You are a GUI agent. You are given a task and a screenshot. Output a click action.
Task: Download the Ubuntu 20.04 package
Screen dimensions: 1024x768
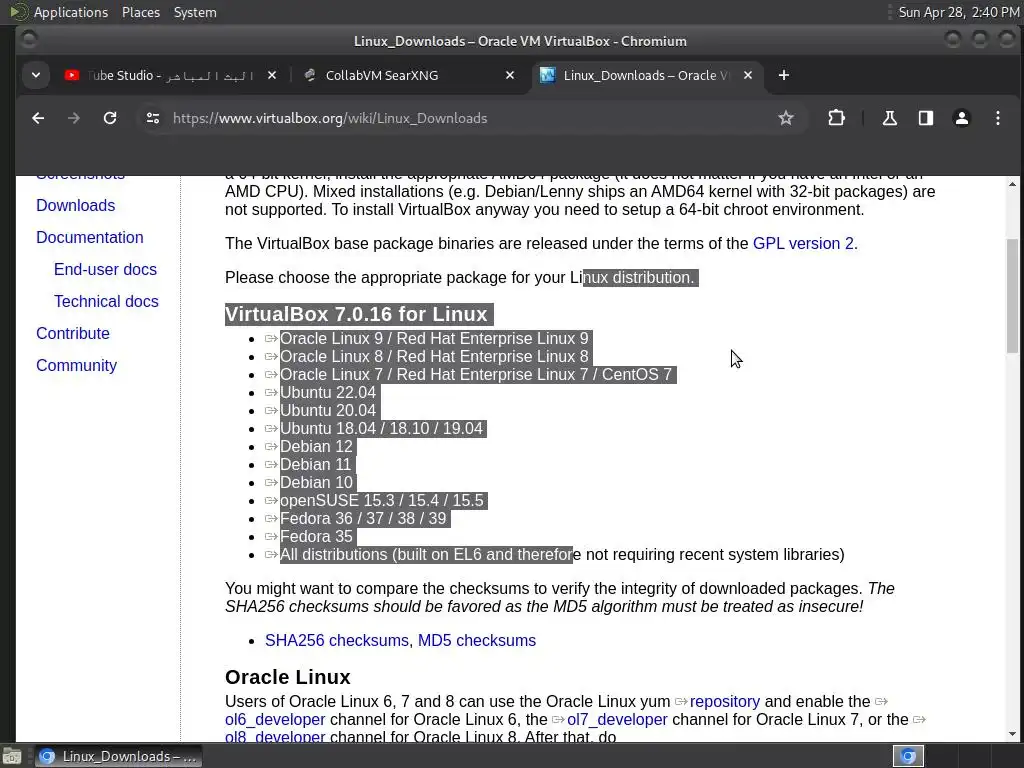coord(328,410)
